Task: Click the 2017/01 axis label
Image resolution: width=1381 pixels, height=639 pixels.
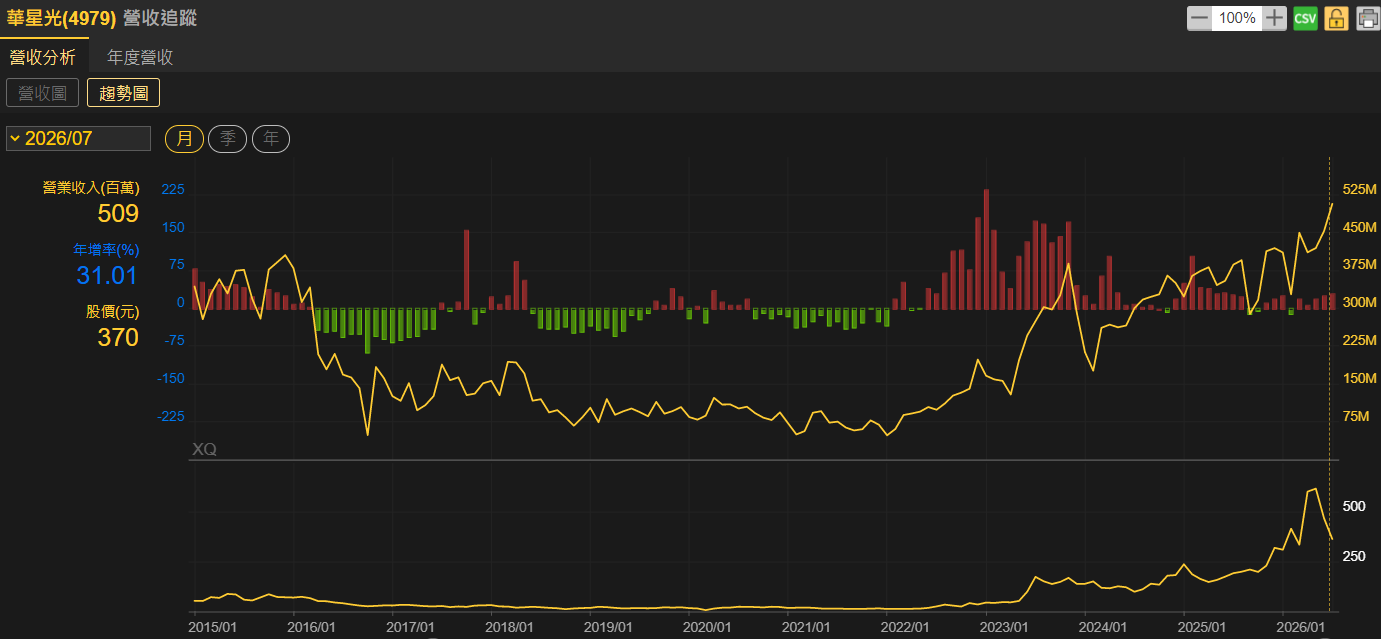Action: [x=410, y=627]
